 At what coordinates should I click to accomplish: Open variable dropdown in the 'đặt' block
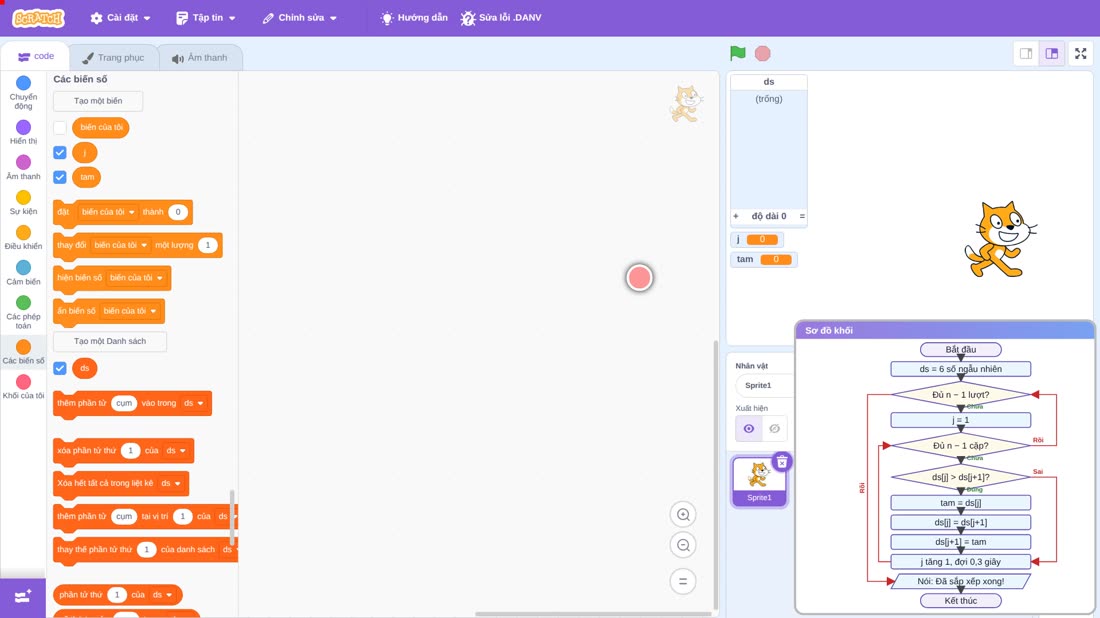coord(108,212)
